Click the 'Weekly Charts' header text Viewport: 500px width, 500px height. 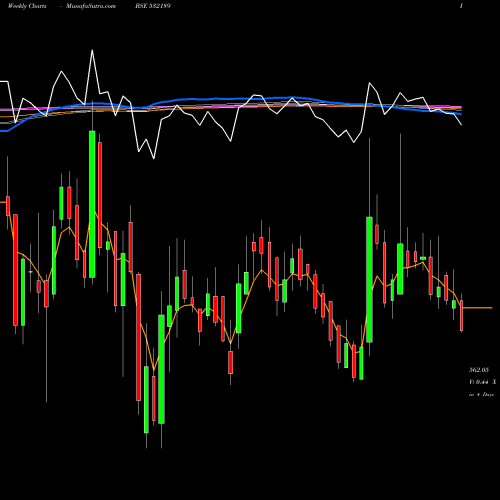pos(27,6)
